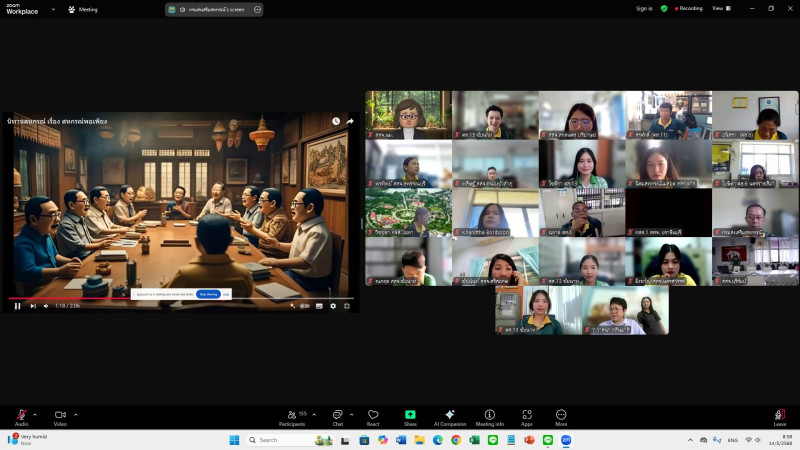Open the React heart menu
This screenshot has width=800, height=450.
[x=373, y=417]
